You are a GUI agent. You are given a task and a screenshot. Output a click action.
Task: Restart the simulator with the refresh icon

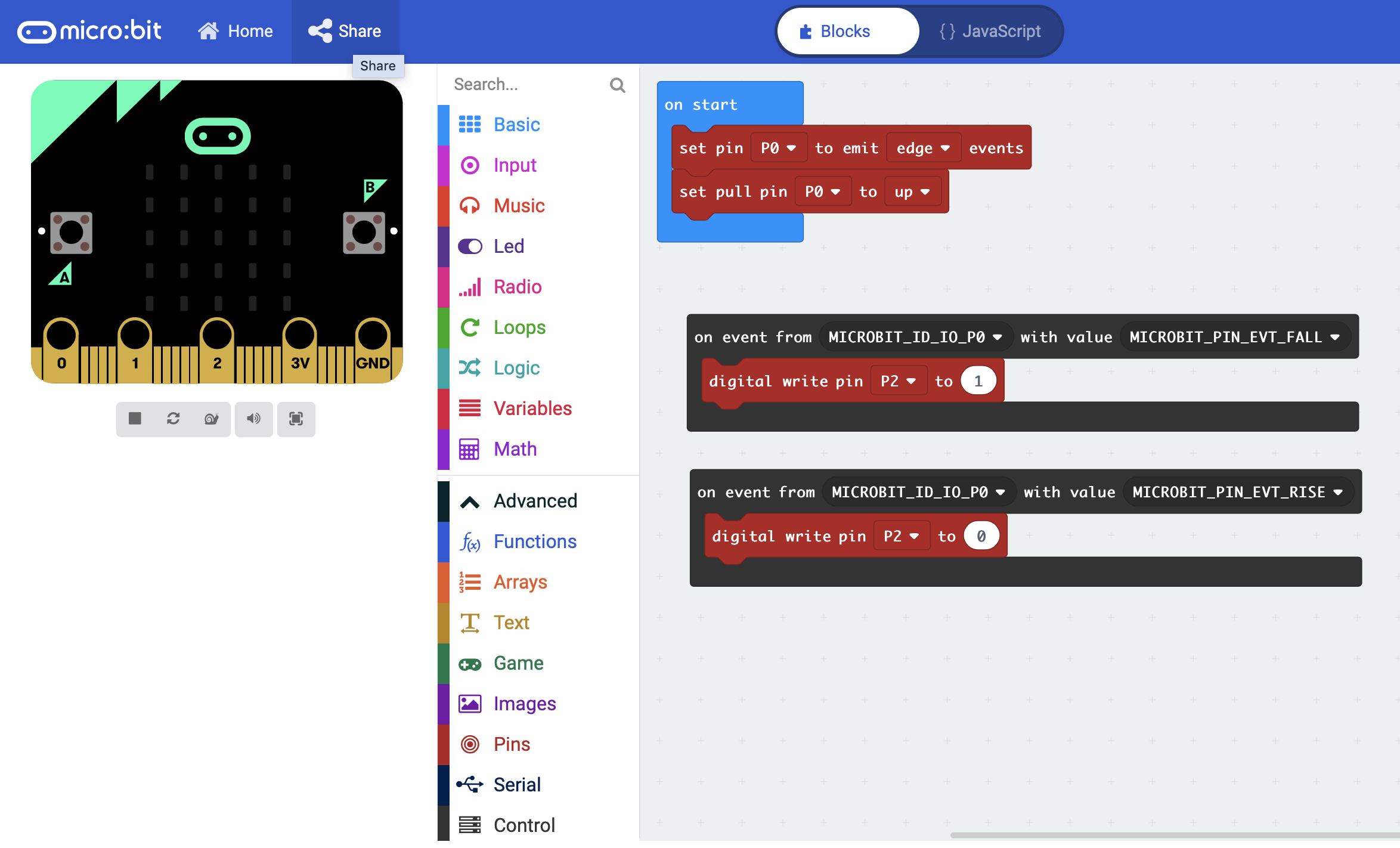click(174, 419)
